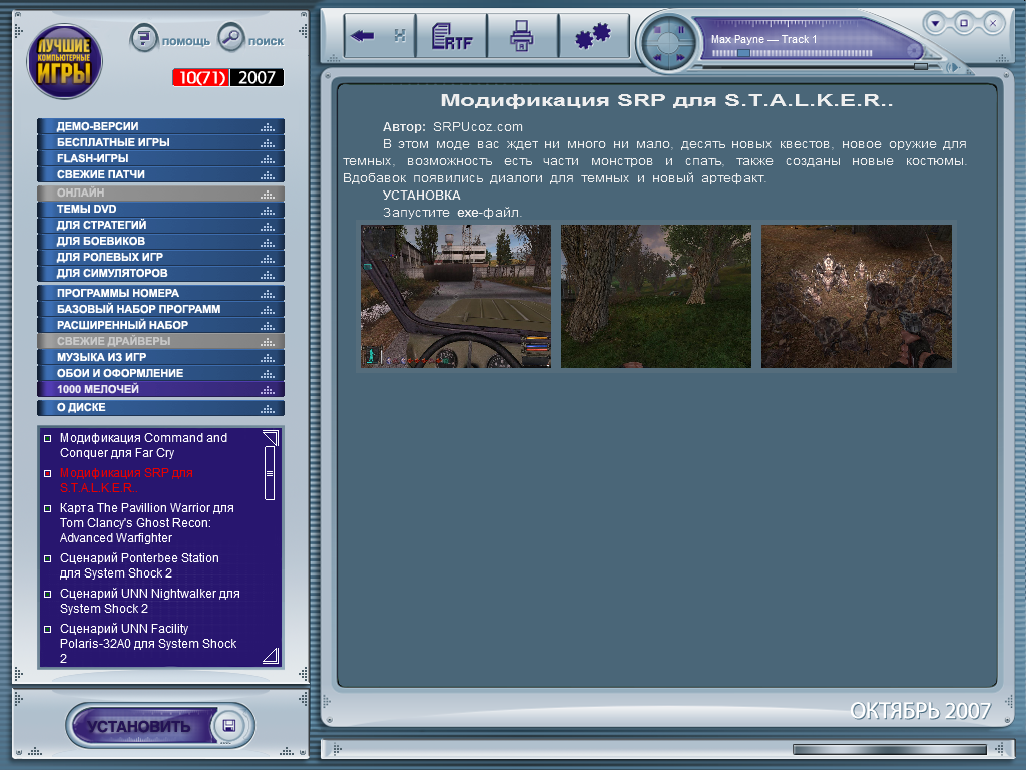
Task: Click the disabled ОНЛАЙН menu entry
Action: click(x=161, y=193)
